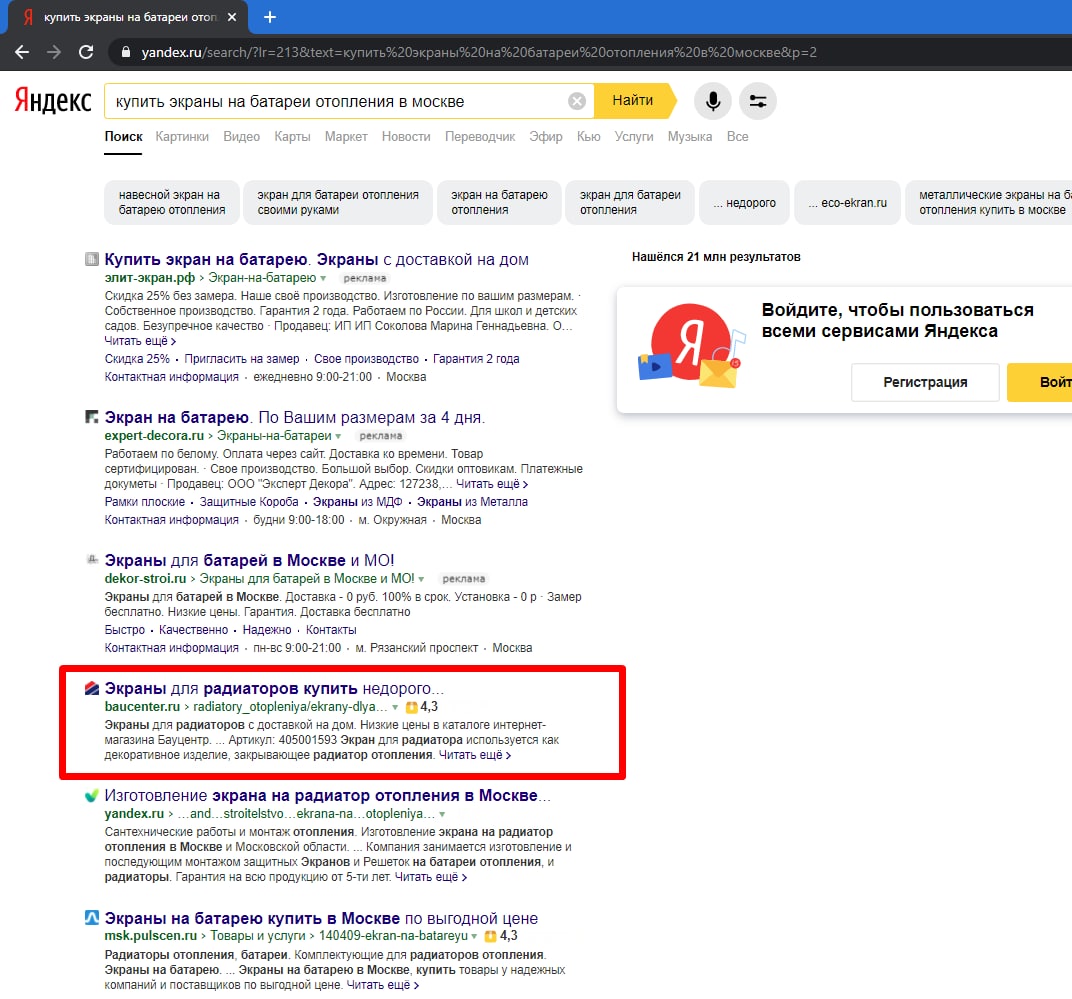The width and height of the screenshot is (1072, 999).
Task: Click the 'Скидка 25%' sitelink
Action: click(137, 358)
